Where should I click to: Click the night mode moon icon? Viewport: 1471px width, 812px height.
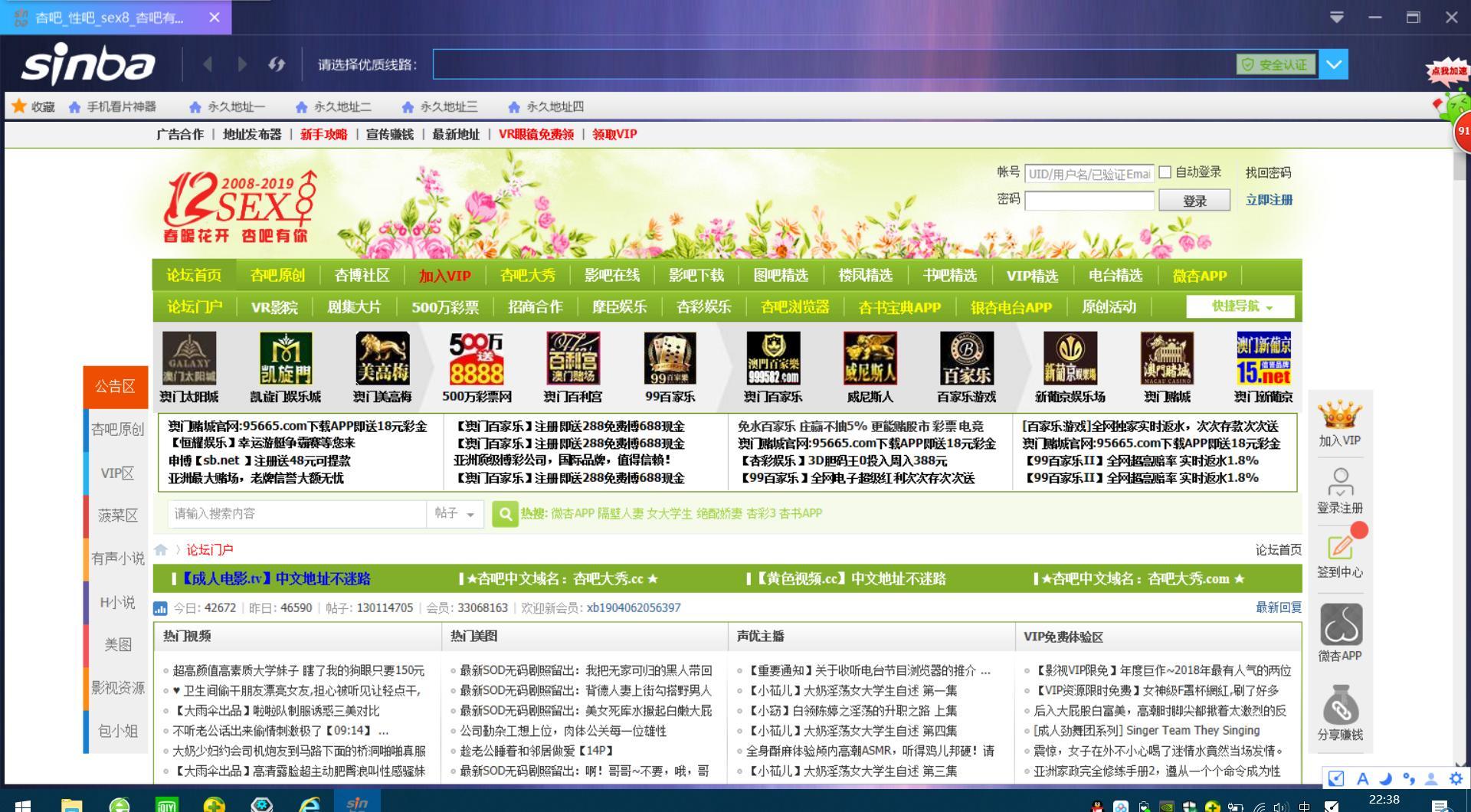click(1385, 779)
